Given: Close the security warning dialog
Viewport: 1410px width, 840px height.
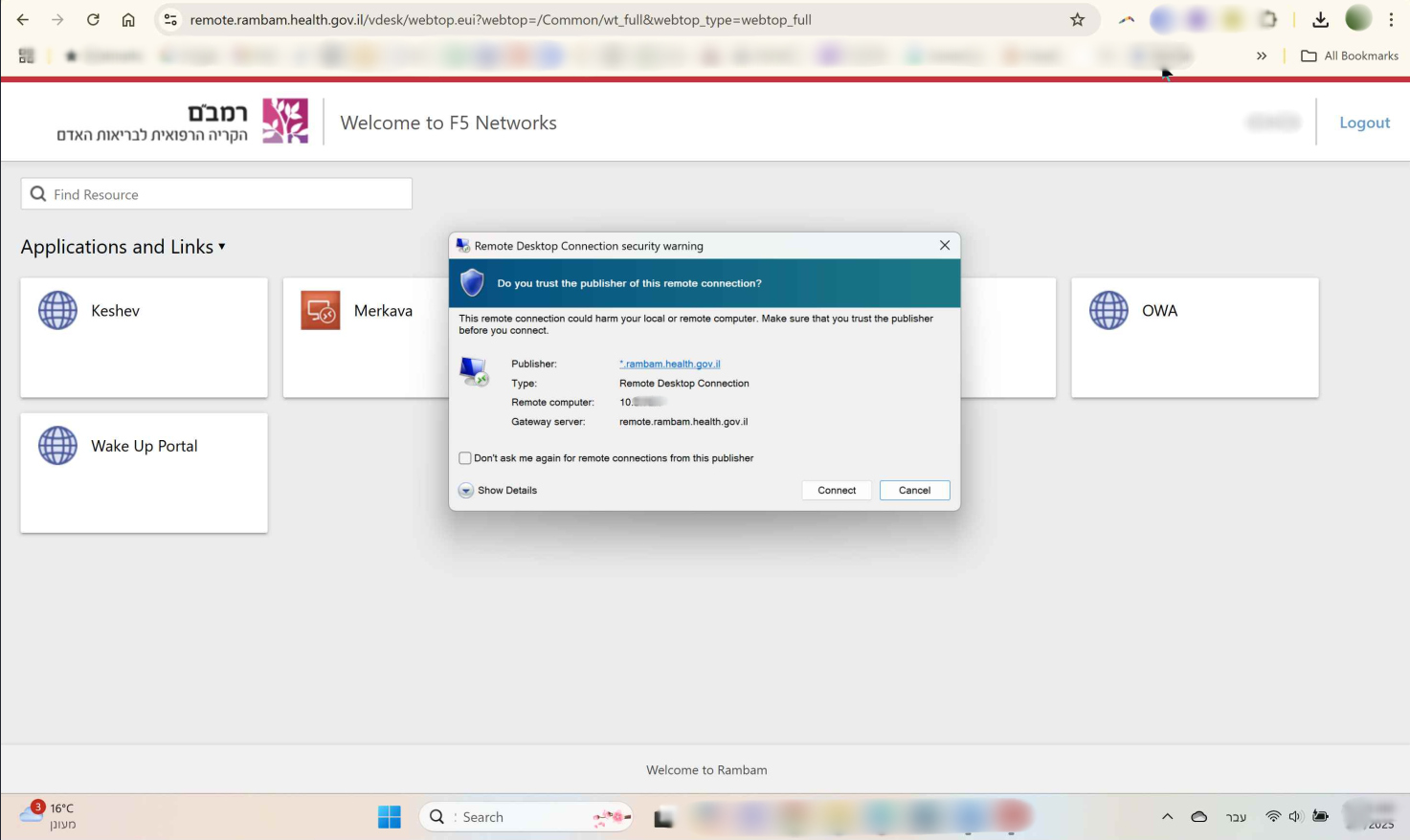Looking at the screenshot, I should pos(945,245).
